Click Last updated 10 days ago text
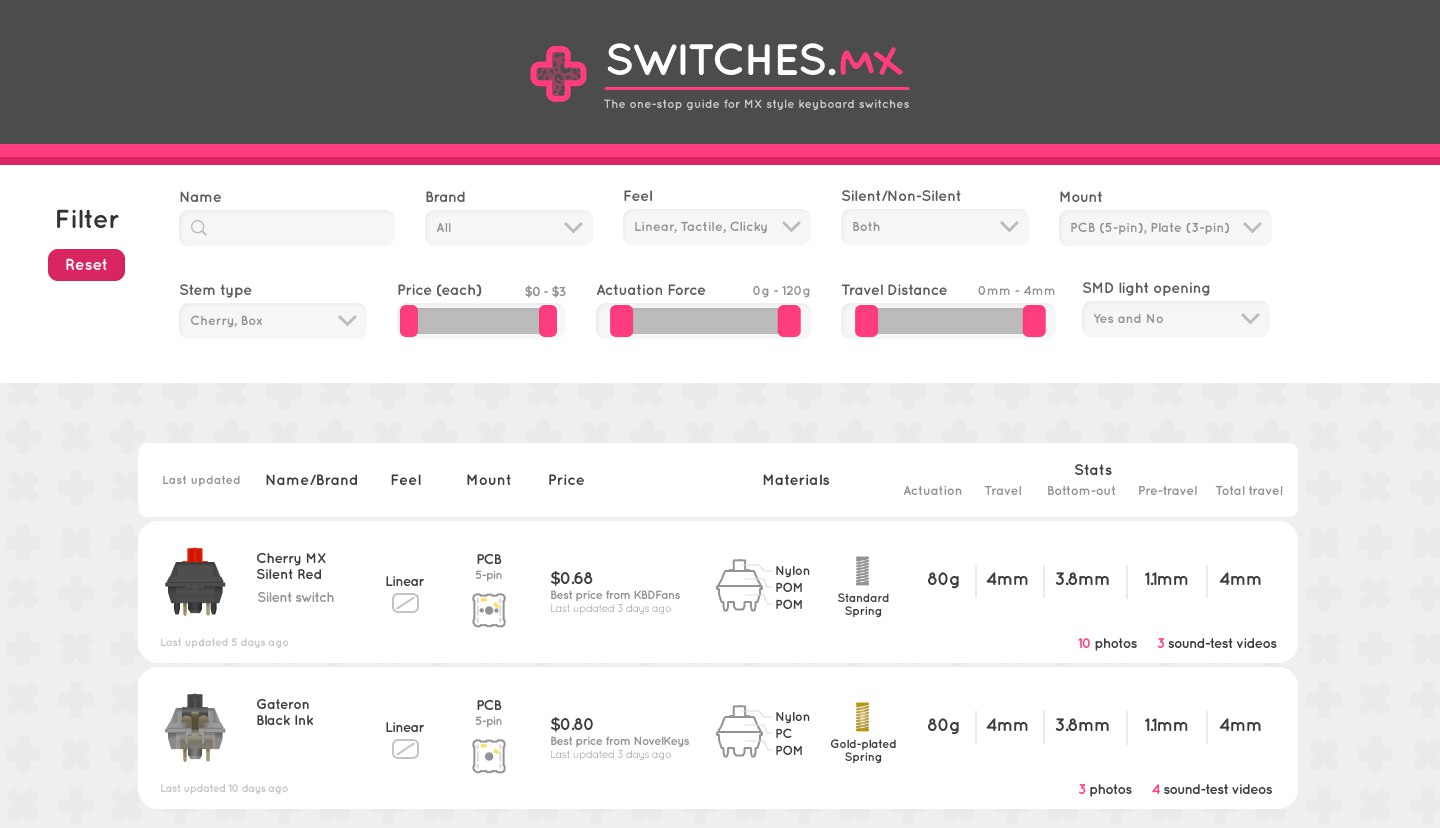Viewport: 1440px width, 828px height. [224, 788]
